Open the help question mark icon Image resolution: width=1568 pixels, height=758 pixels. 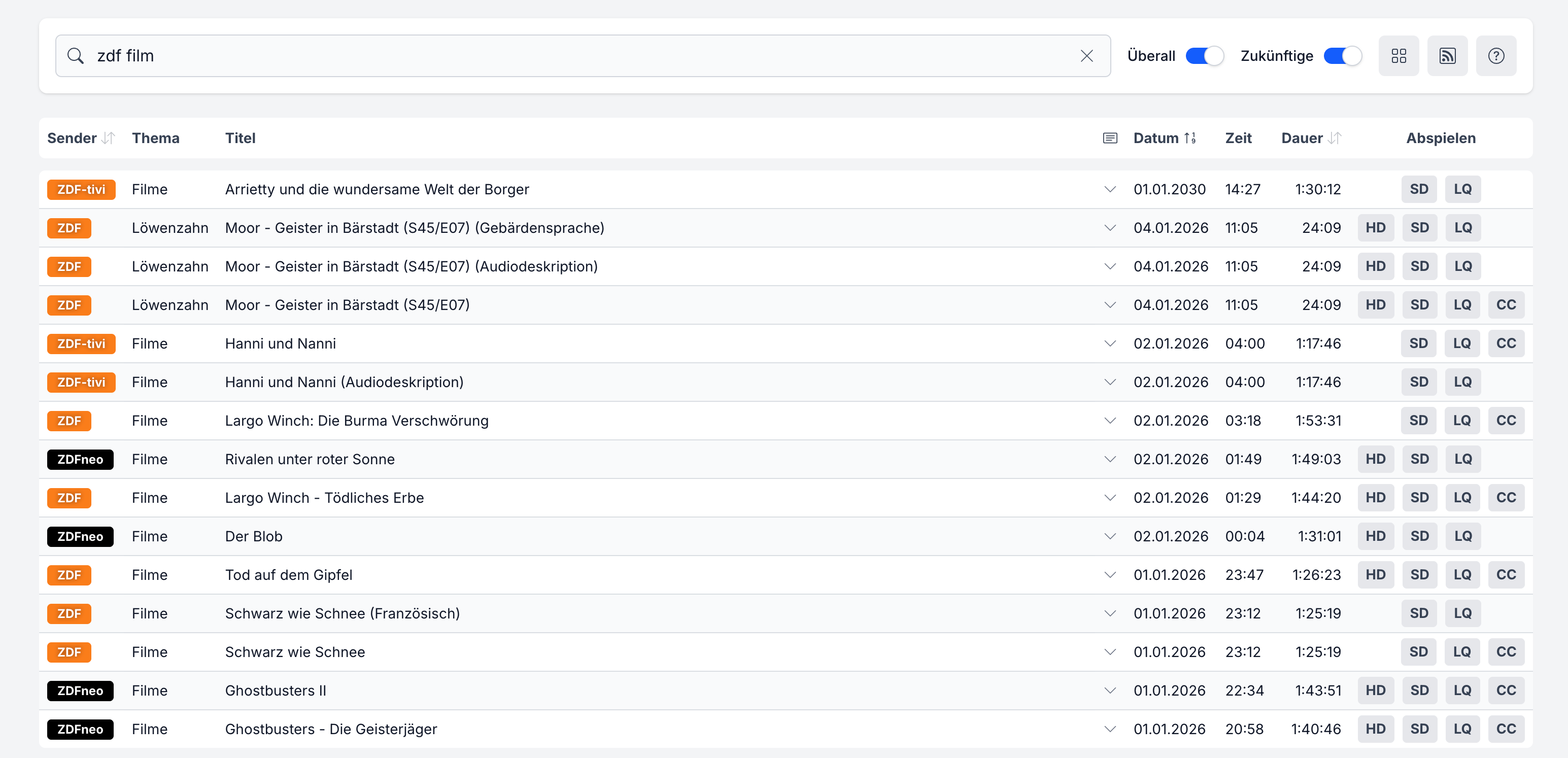[1495, 56]
